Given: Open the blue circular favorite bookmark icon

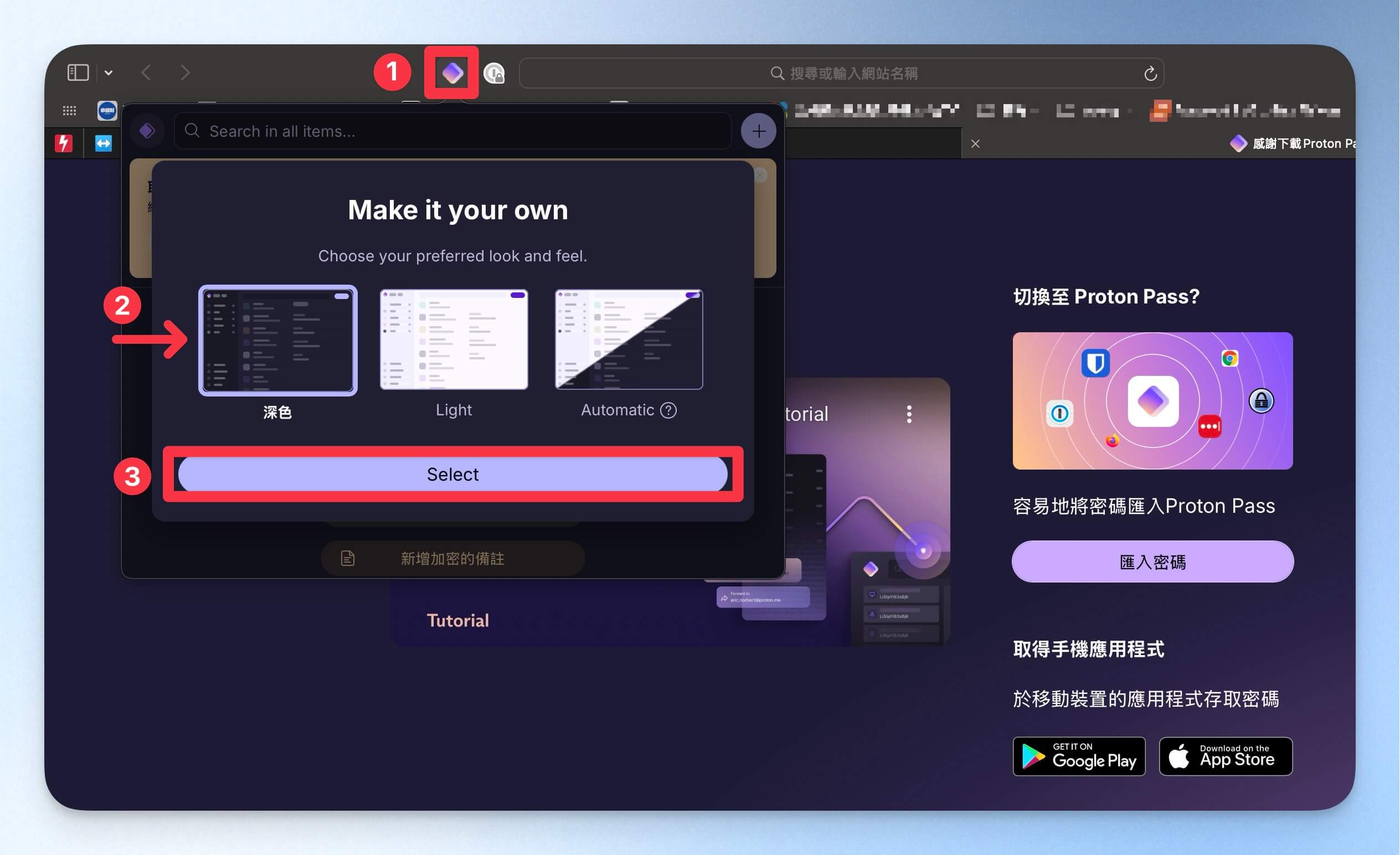Looking at the screenshot, I should click(107, 110).
